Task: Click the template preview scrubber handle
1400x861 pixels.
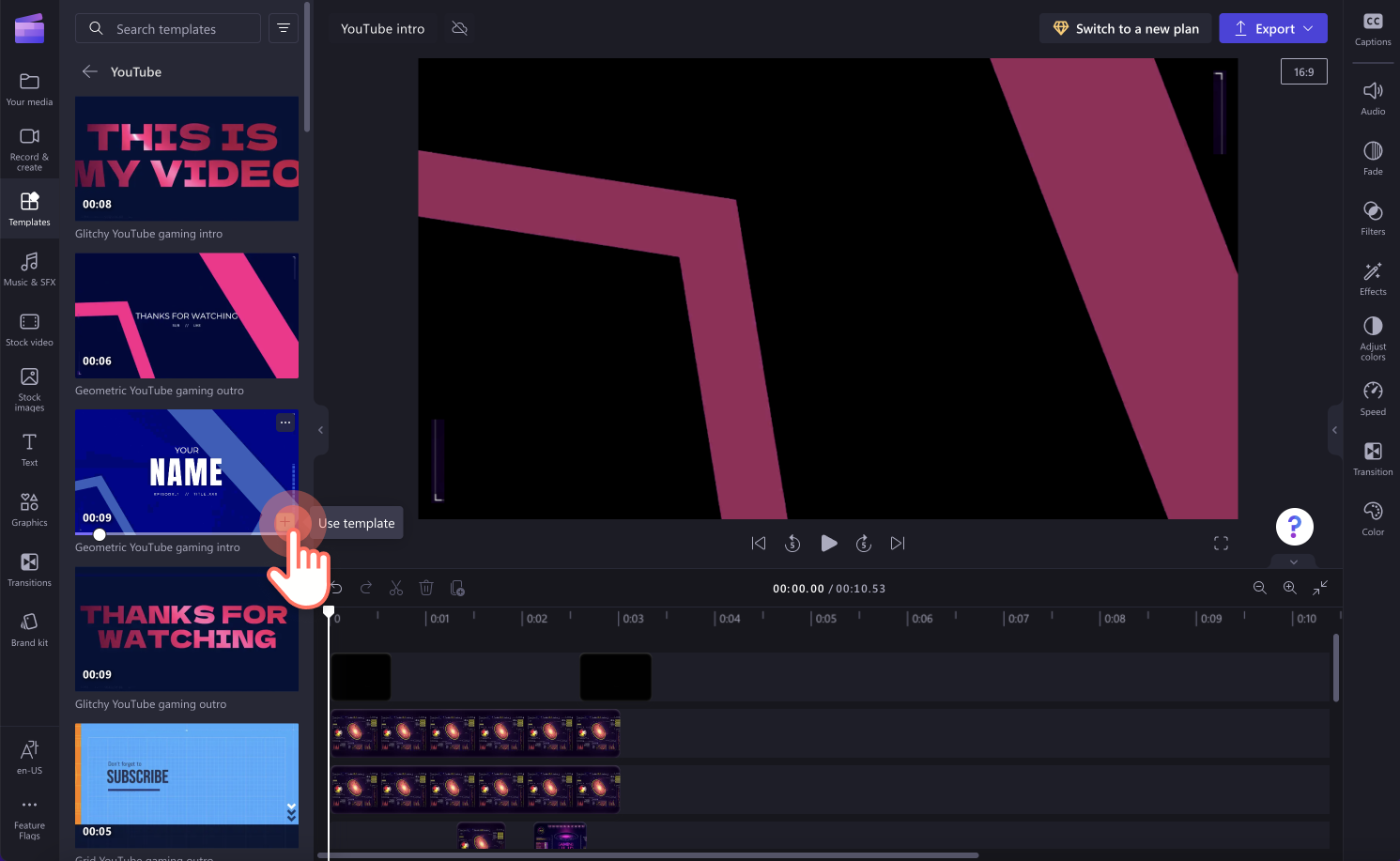Action: [x=100, y=534]
